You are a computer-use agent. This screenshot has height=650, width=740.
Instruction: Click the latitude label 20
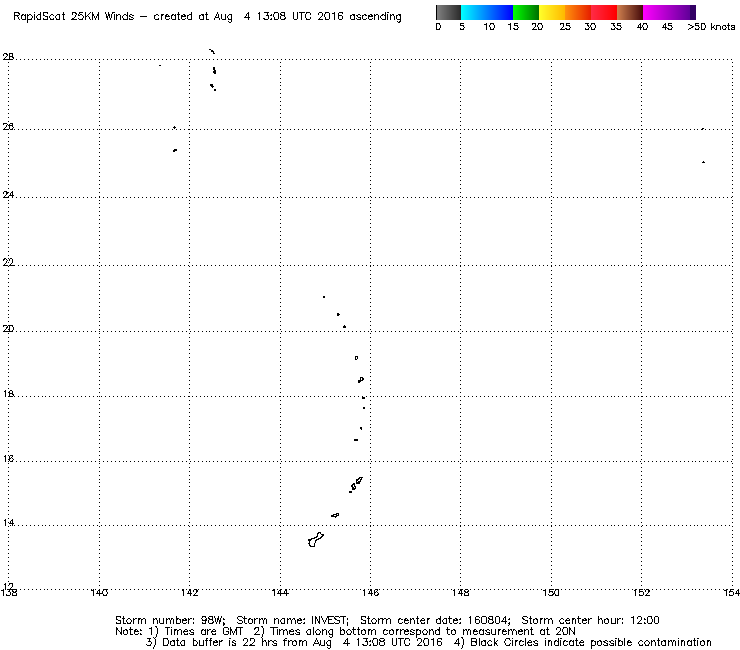(8, 329)
